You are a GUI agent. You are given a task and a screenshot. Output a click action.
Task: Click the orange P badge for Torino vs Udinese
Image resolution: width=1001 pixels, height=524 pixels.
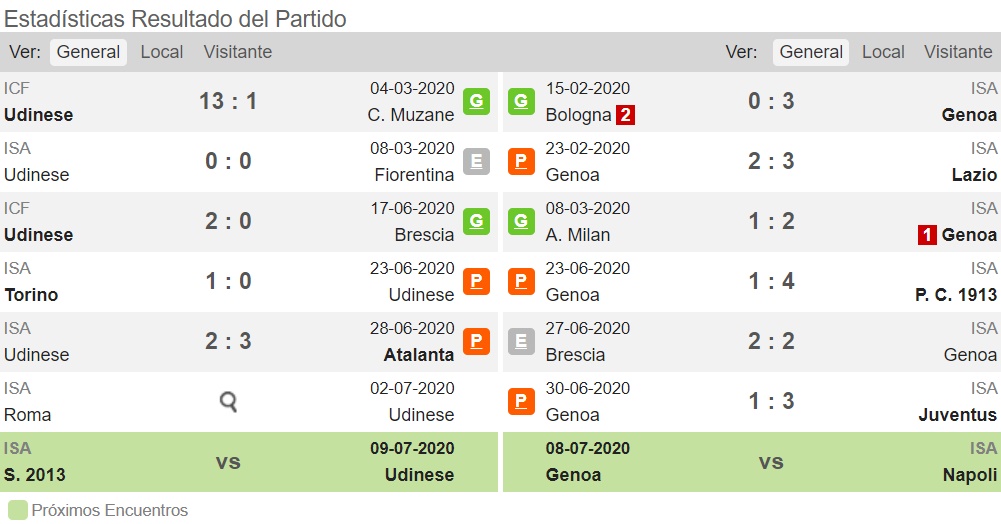pyautogui.click(x=476, y=281)
